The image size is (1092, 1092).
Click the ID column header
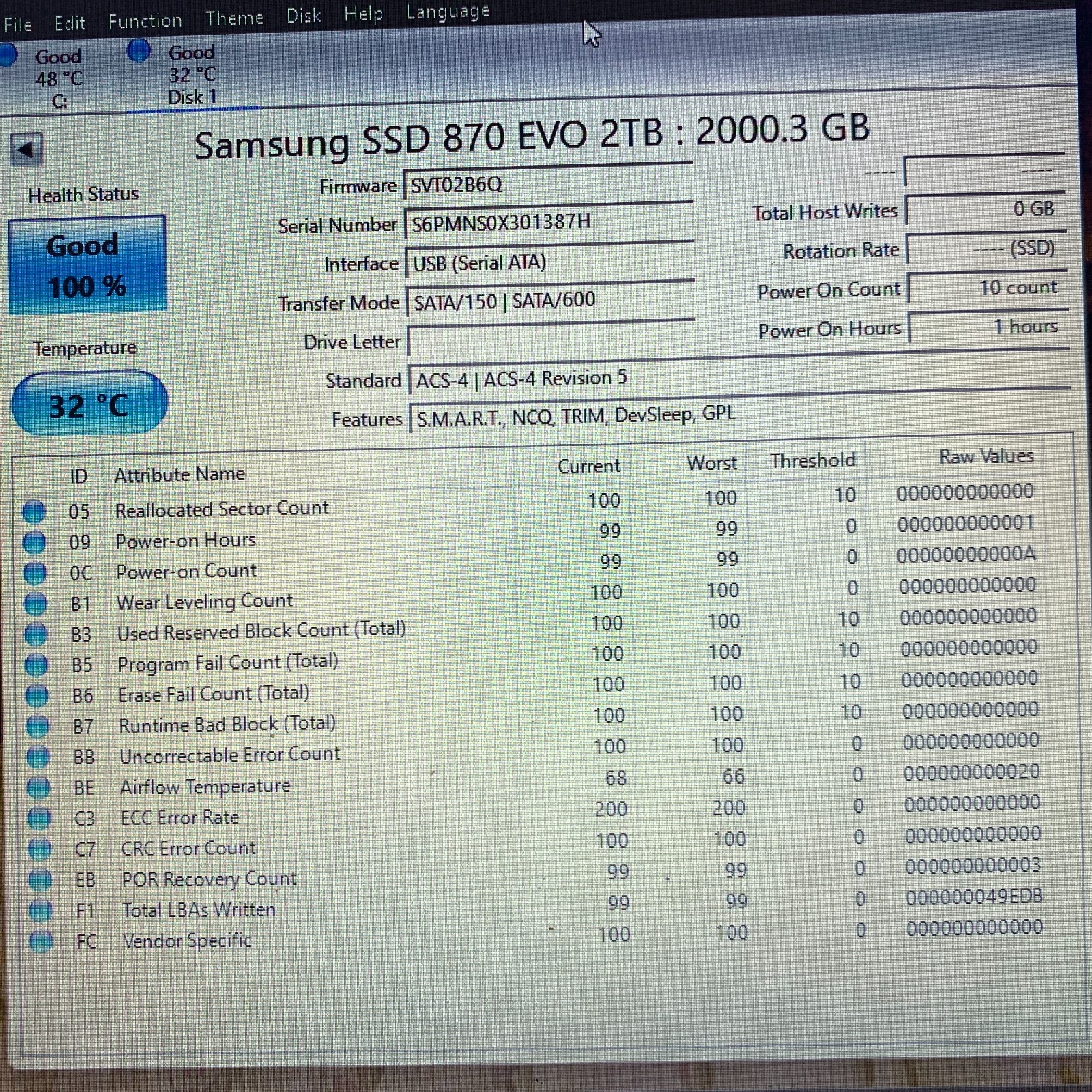coord(79,476)
